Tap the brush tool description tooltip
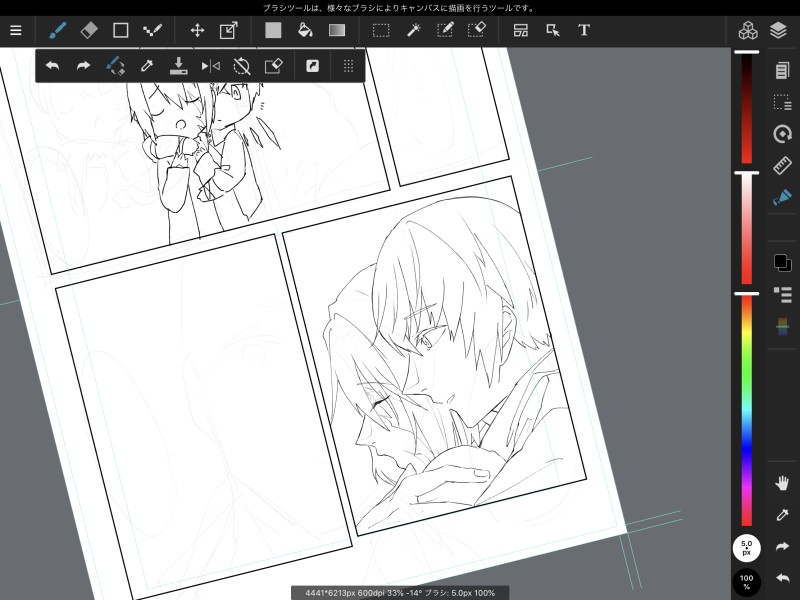 click(399, 8)
